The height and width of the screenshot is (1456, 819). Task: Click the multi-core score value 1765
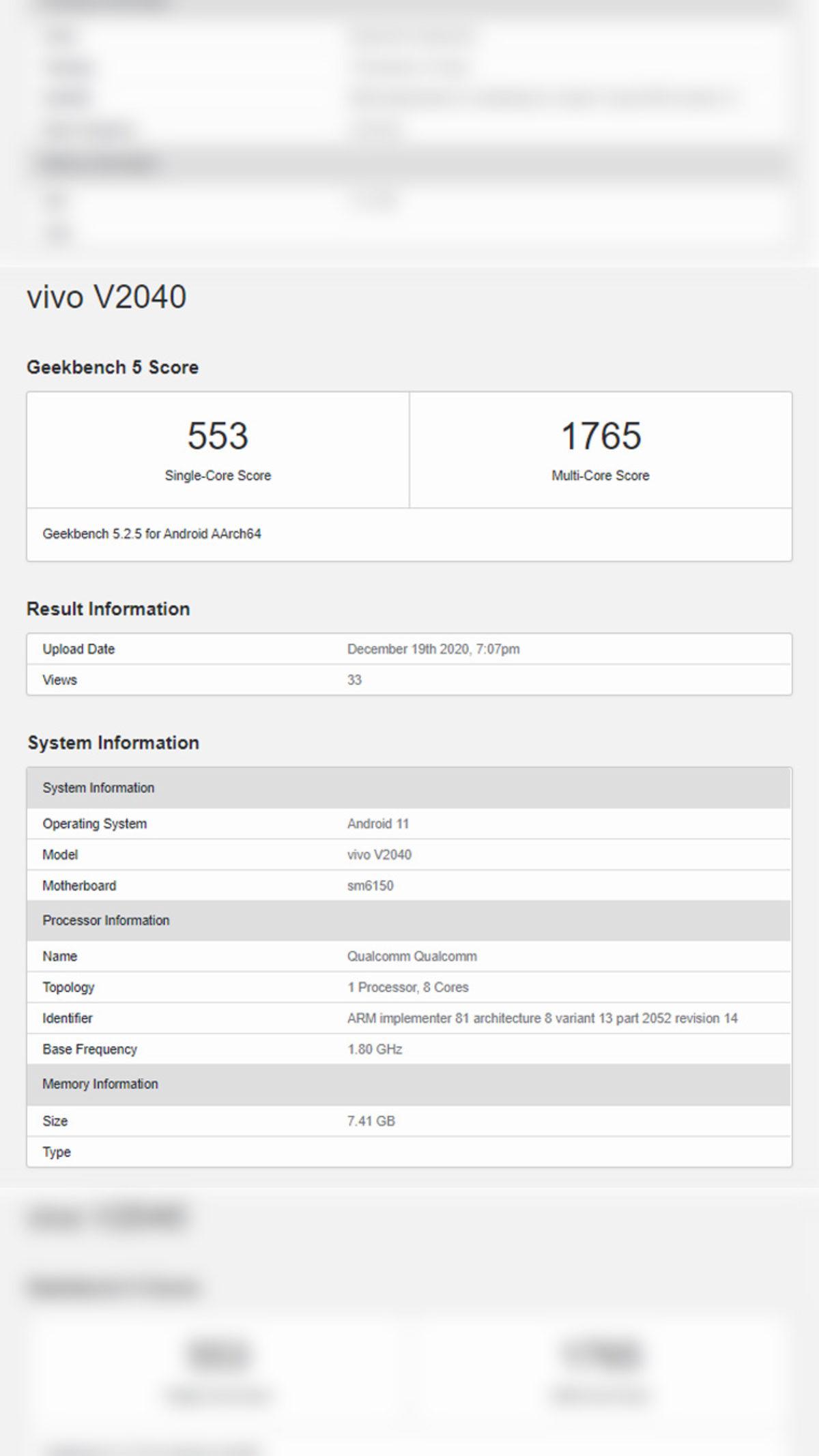tap(601, 435)
